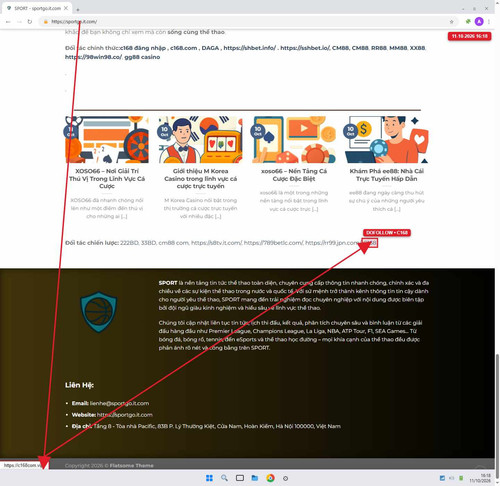This screenshot has width=500, height=486.
Task: Open 'XOSO66 – Nơi Giải Trí Thú Vị' title
Action: [x=107, y=179]
